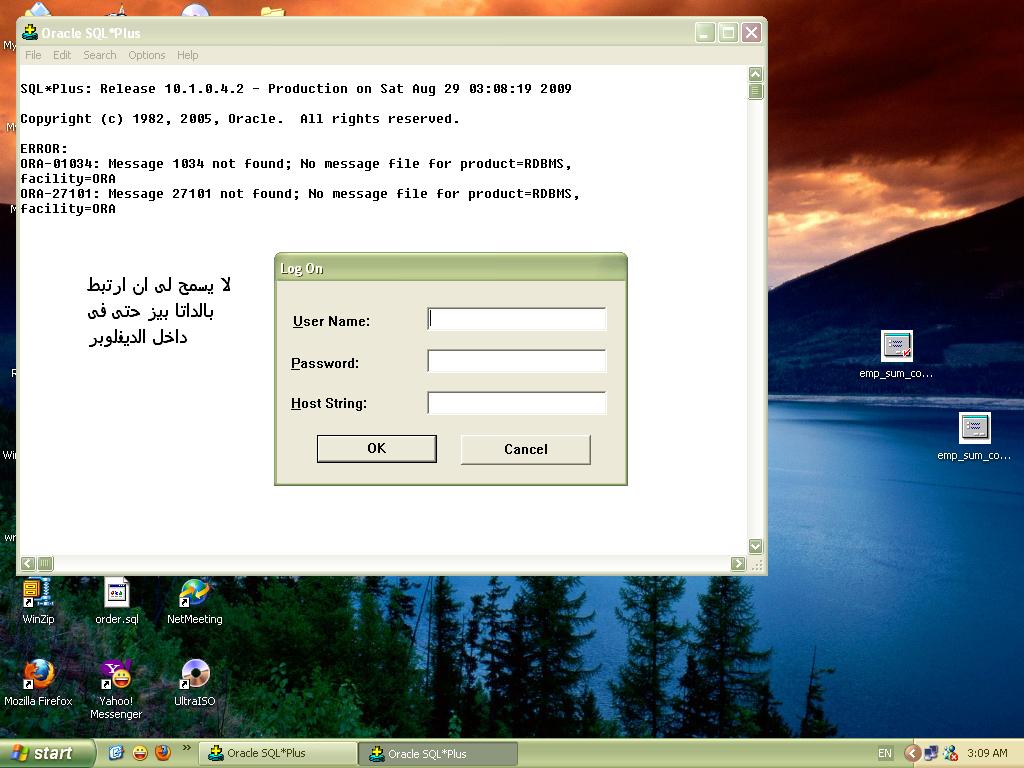This screenshot has width=1024, height=768.
Task: Click the horizontal scrollbar right arrow
Action: tap(738, 564)
